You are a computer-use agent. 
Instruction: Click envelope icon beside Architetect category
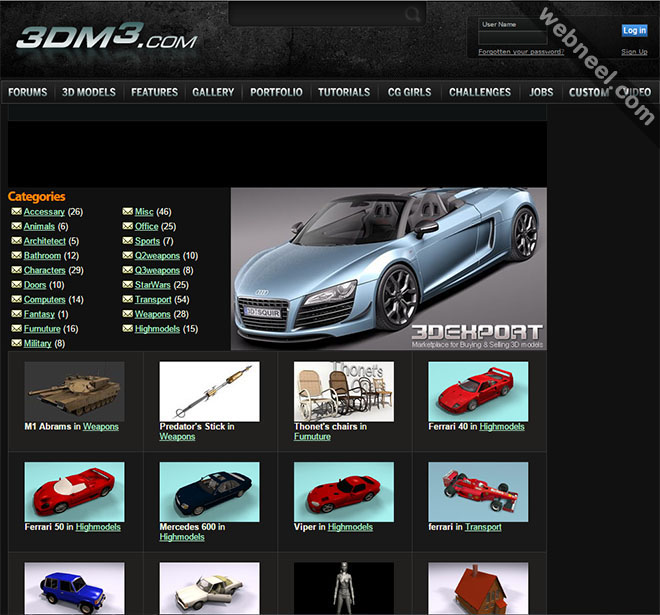(x=16, y=241)
